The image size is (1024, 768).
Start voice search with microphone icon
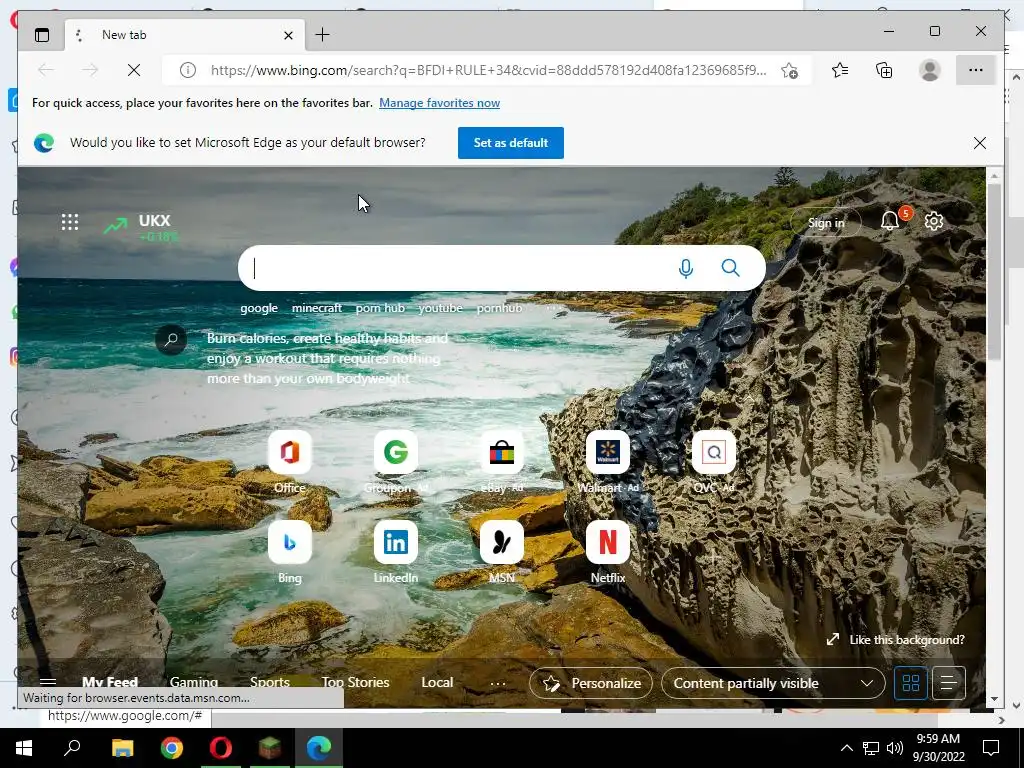pos(686,268)
